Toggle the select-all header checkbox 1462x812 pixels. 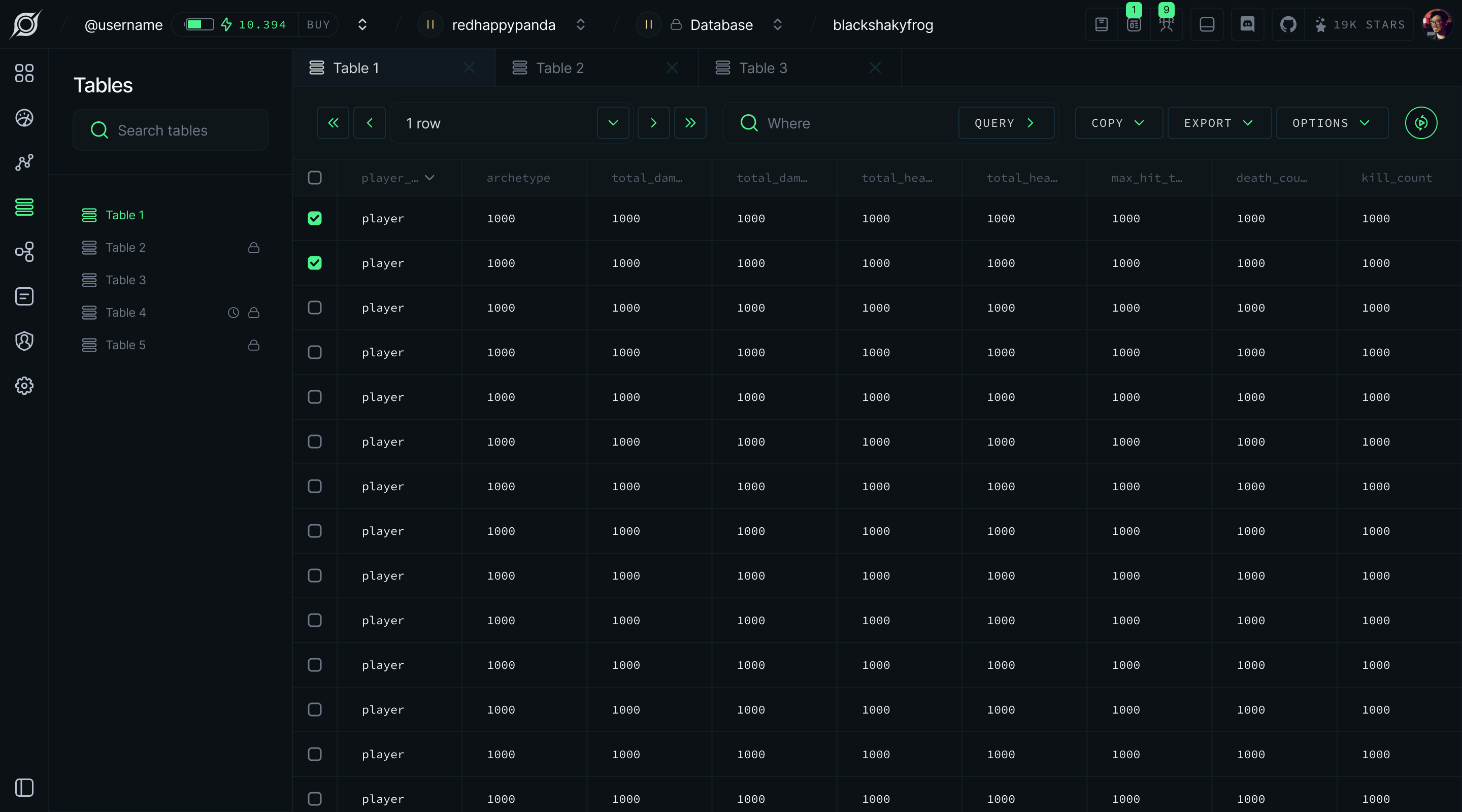coord(314,178)
